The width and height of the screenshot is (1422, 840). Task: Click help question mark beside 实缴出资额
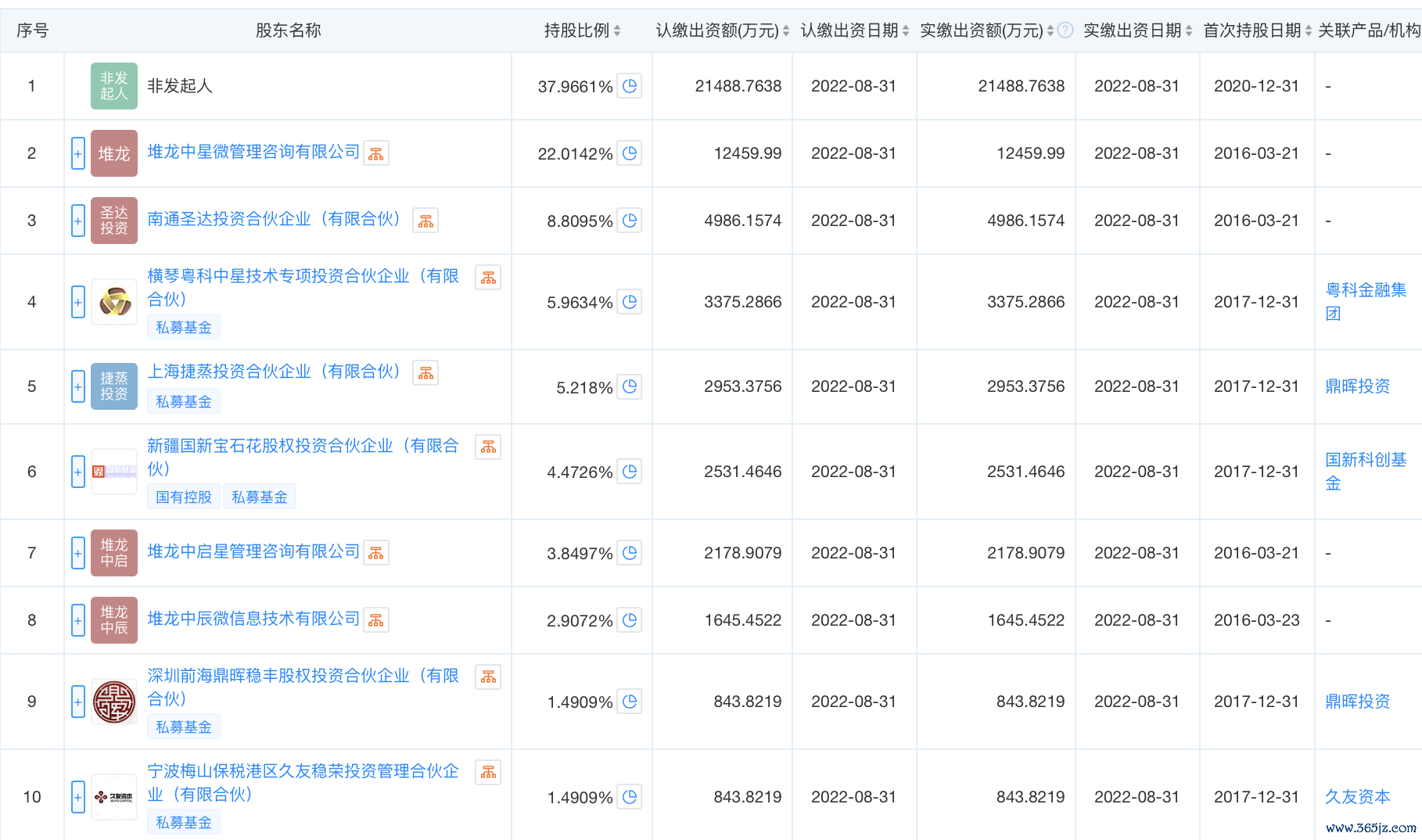tap(1065, 31)
